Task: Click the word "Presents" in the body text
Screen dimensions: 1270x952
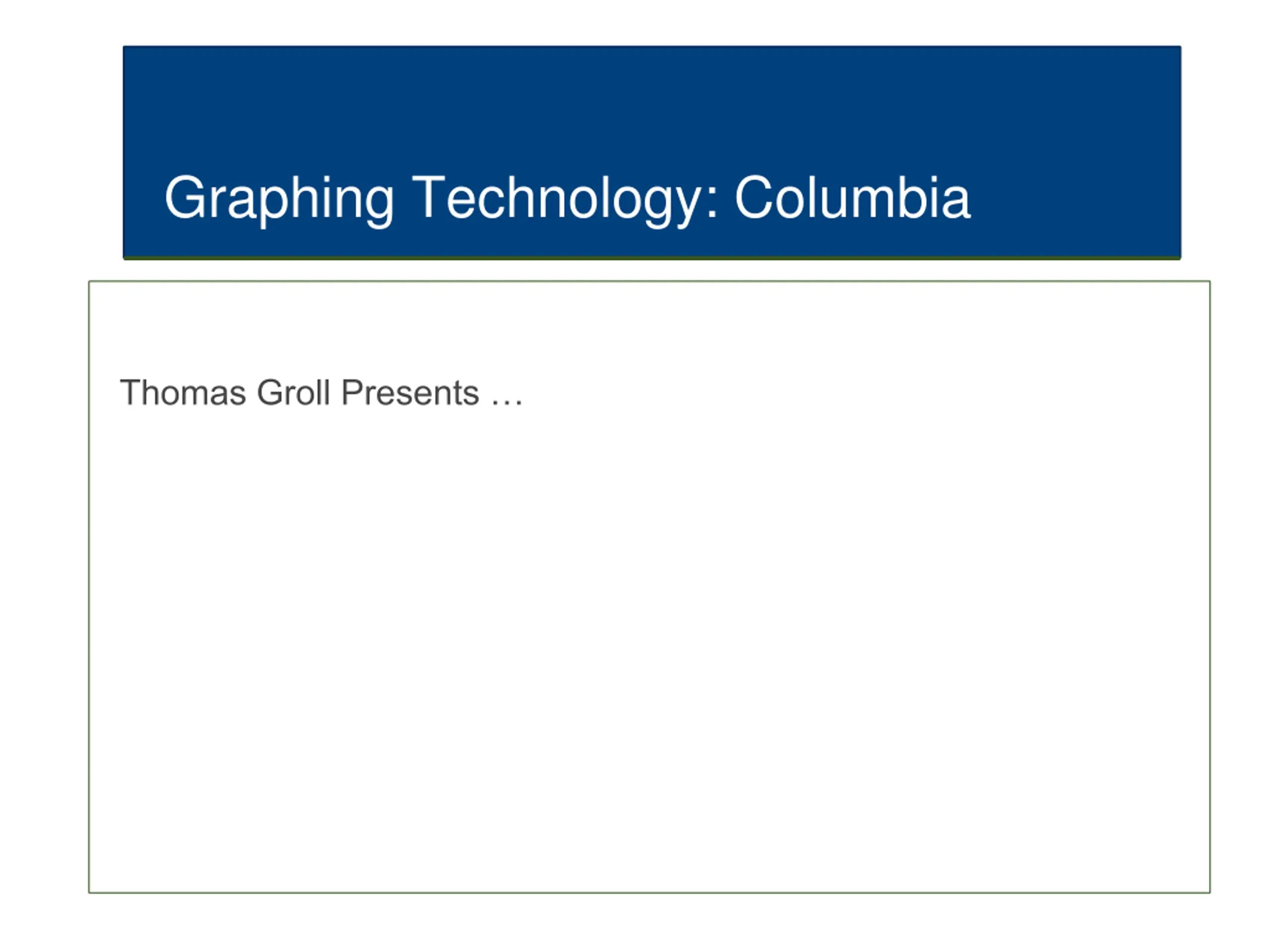Action: (410, 393)
